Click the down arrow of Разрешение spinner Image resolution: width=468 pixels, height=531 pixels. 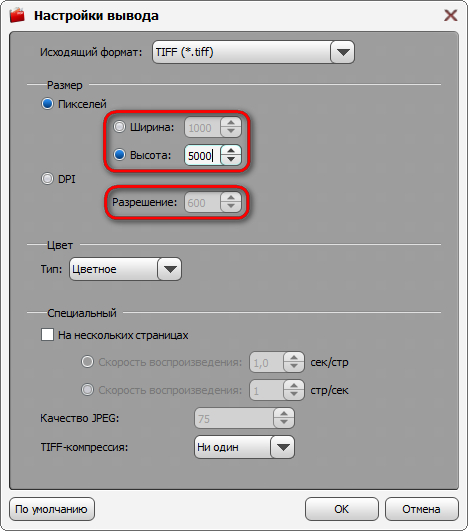(x=231, y=206)
